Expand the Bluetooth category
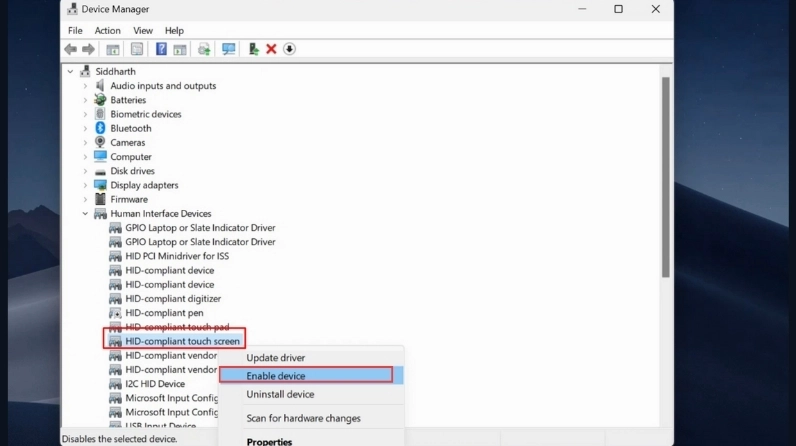796x446 pixels. click(x=85, y=128)
